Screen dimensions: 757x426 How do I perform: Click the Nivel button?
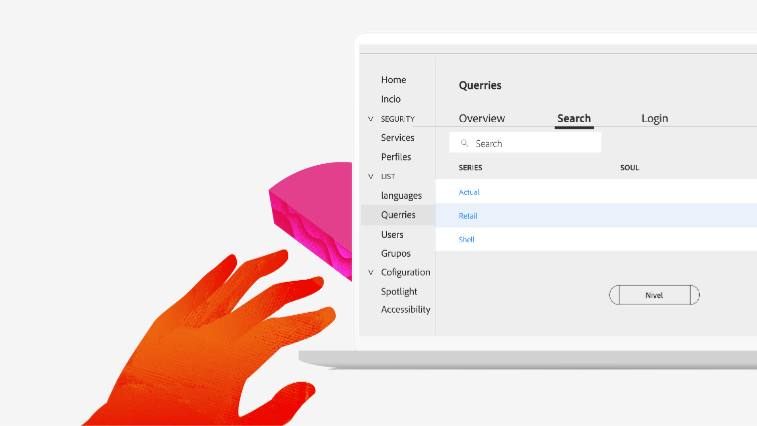pos(654,295)
